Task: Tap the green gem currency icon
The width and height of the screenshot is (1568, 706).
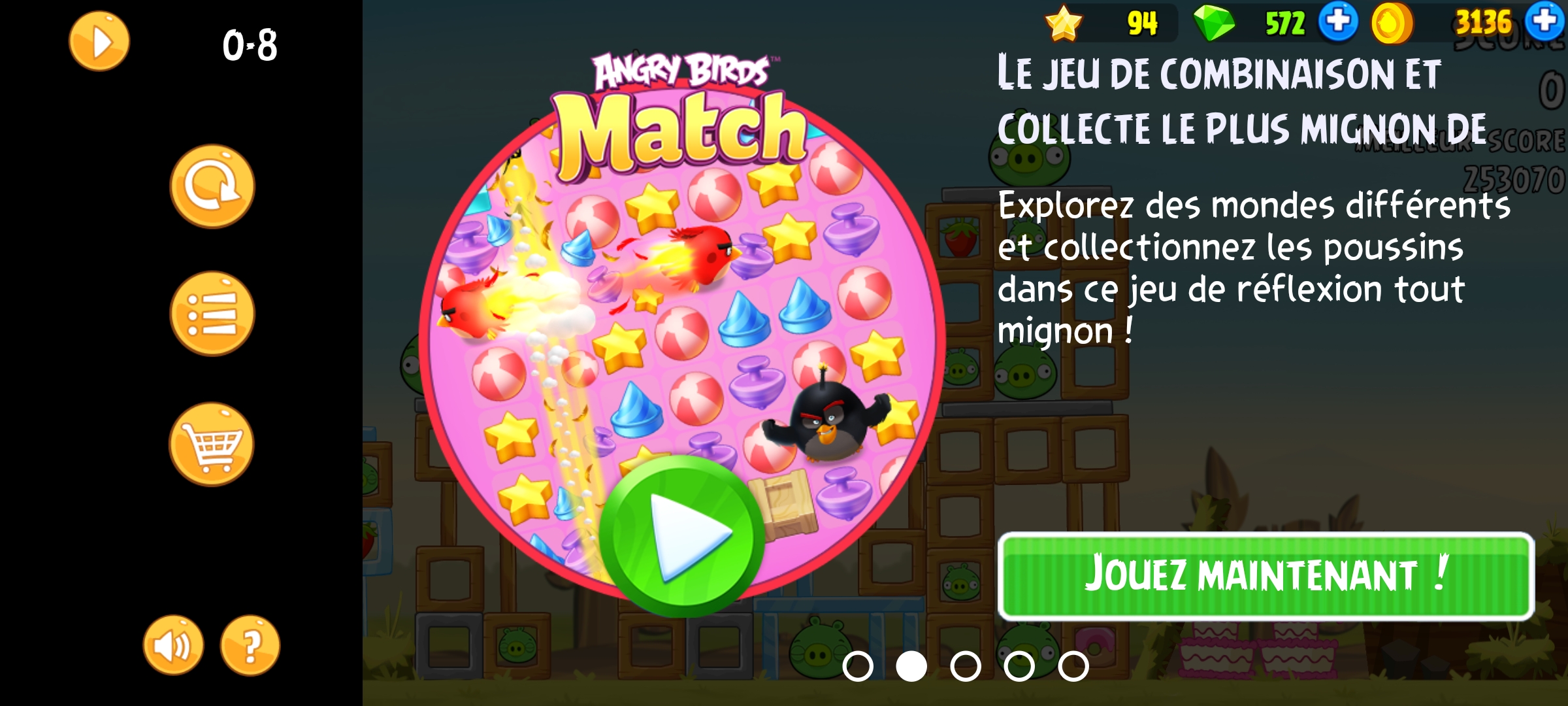Action: (1214, 23)
